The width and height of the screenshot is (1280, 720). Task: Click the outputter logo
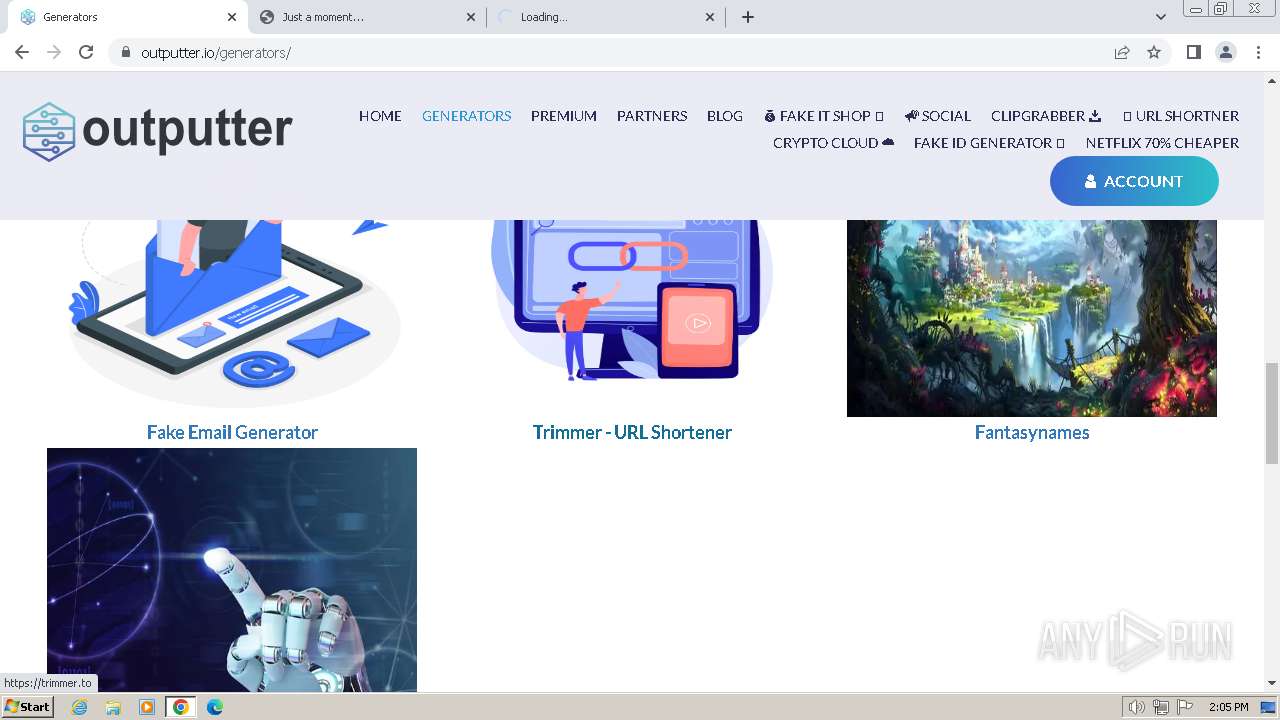tap(158, 131)
